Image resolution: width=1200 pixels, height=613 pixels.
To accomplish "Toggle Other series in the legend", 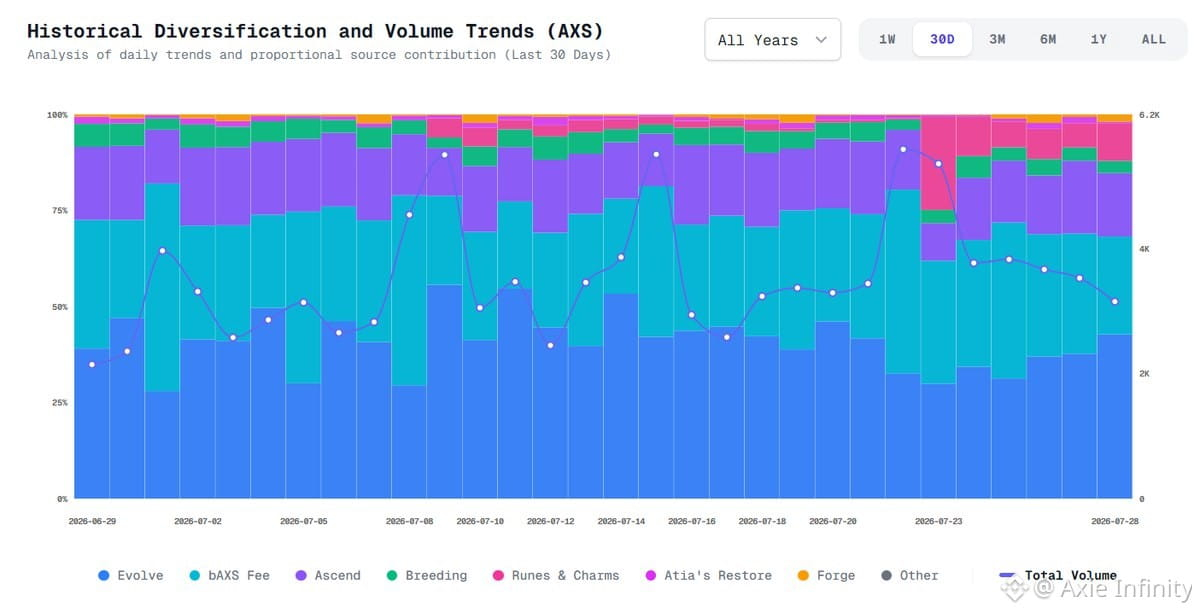I will tap(909, 575).
